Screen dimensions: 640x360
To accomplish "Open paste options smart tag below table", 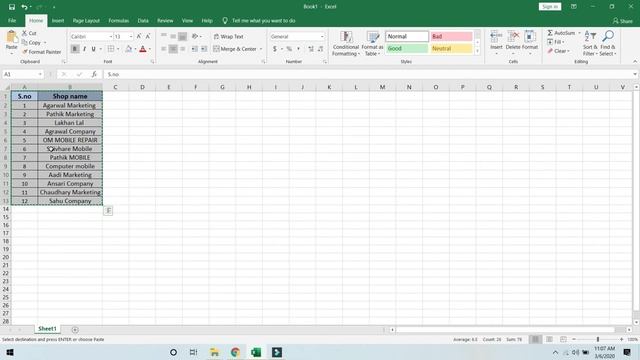I will tap(108, 211).
